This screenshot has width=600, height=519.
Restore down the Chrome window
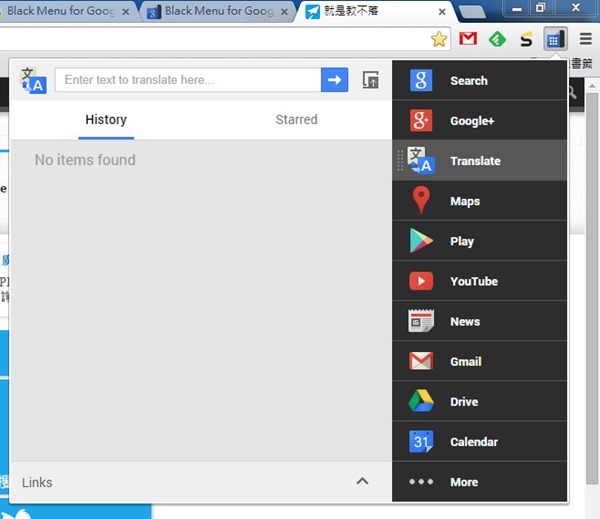click(540, 8)
